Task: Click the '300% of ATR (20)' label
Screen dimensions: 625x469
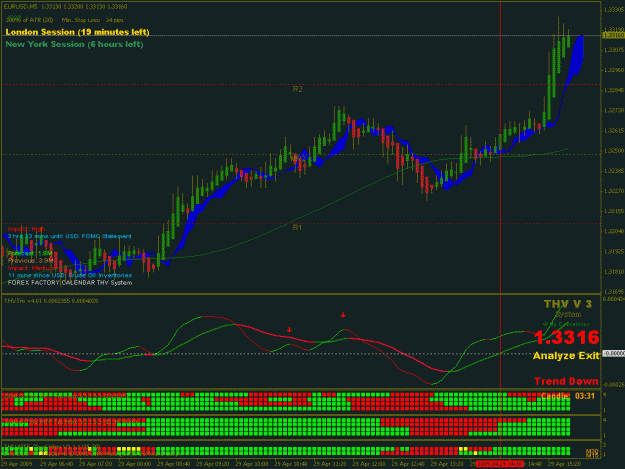Action: 29,20
